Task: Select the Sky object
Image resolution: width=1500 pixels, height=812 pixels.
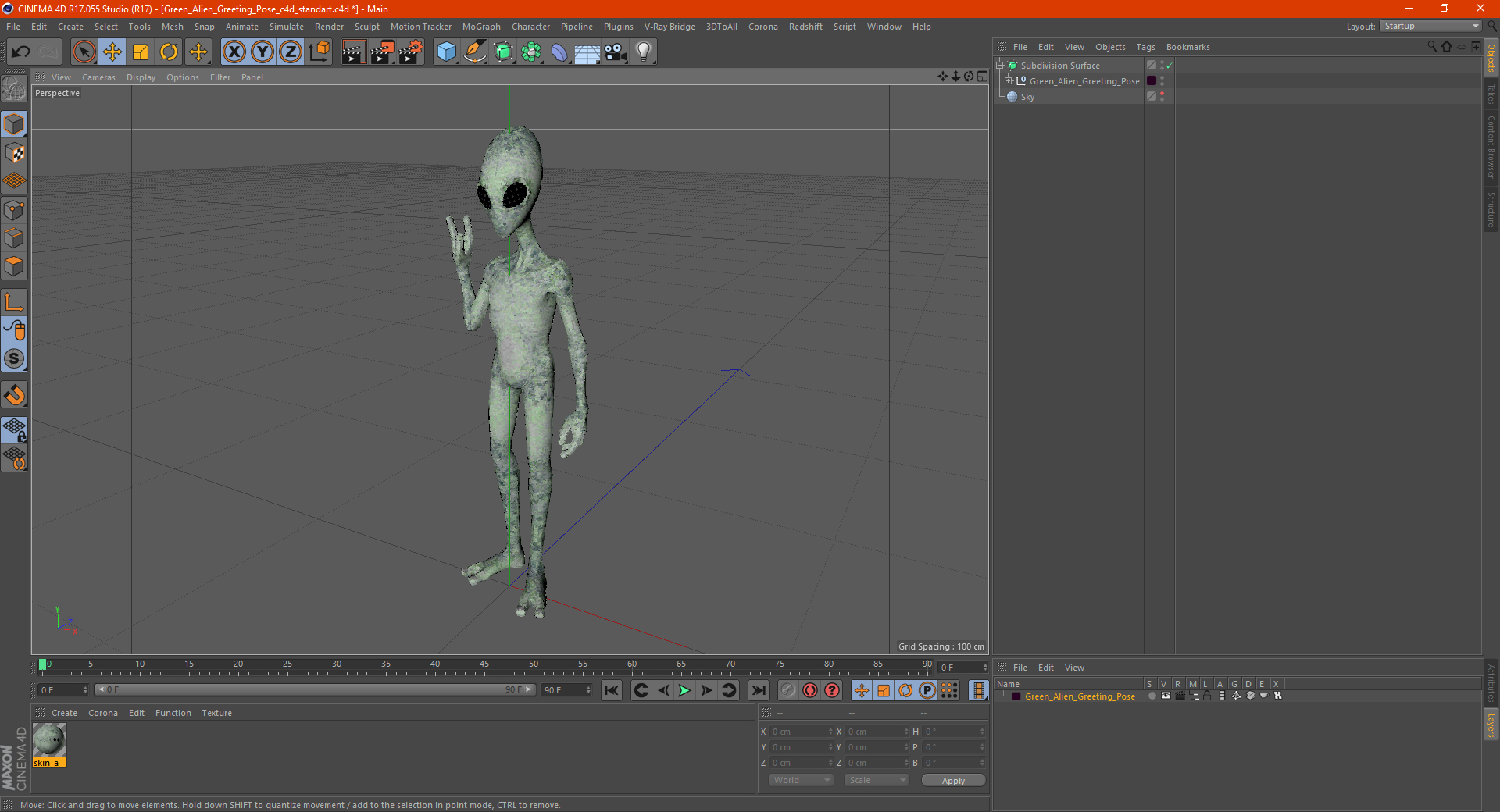Action: pos(1027,97)
